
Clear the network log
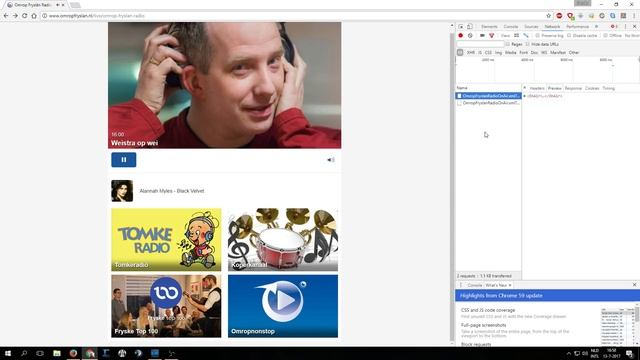470,36
